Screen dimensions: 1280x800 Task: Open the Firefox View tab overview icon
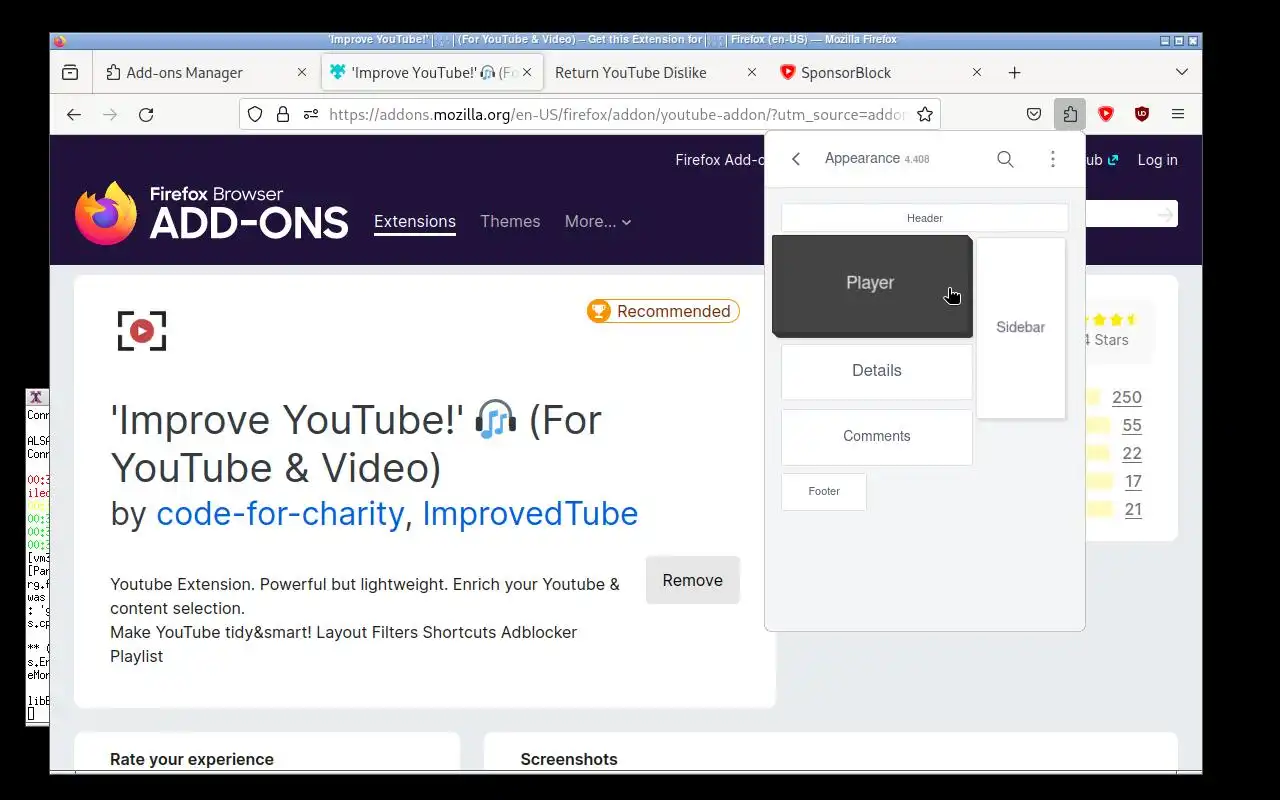click(x=70, y=72)
